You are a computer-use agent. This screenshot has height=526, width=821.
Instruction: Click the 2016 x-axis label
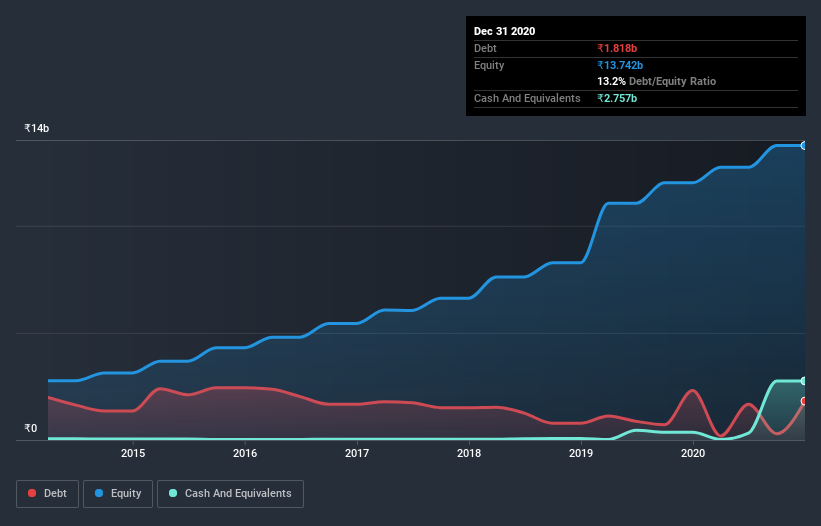[245, 453]
